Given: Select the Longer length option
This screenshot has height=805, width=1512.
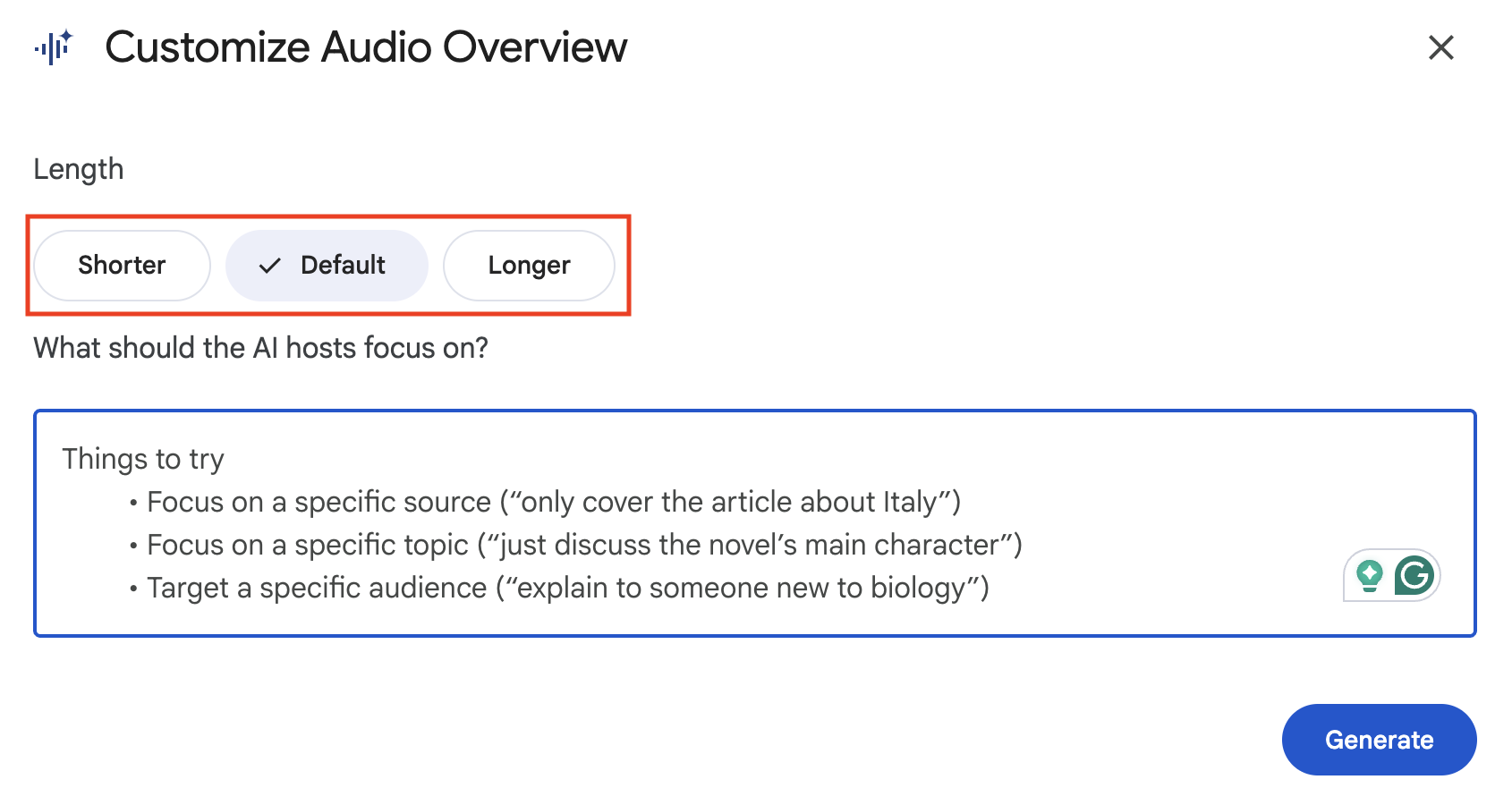Looking at the screenshot, I should click(529, 266).
